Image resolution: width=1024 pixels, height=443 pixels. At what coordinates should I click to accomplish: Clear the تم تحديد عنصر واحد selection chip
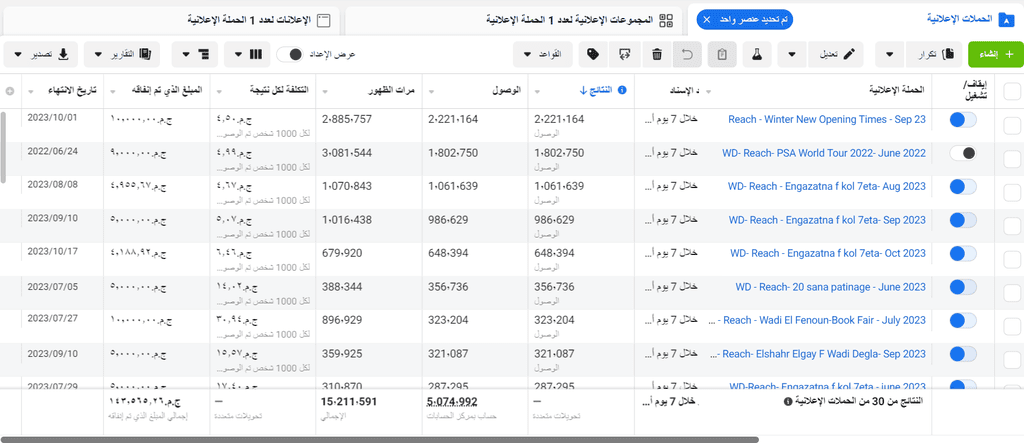(707, 20)
